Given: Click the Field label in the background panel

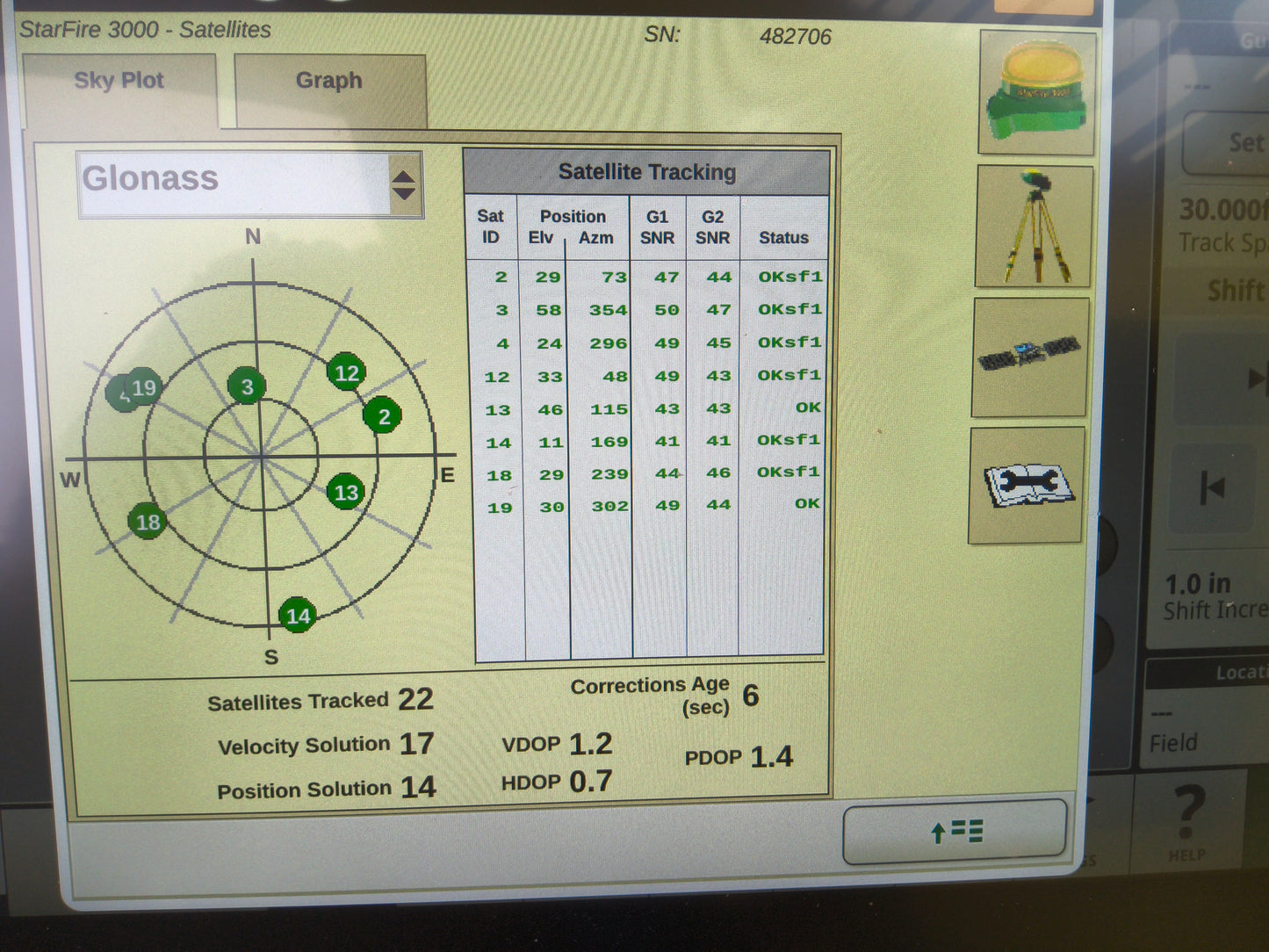Looking at the screenshot, I should click(x=1174, y=743).
